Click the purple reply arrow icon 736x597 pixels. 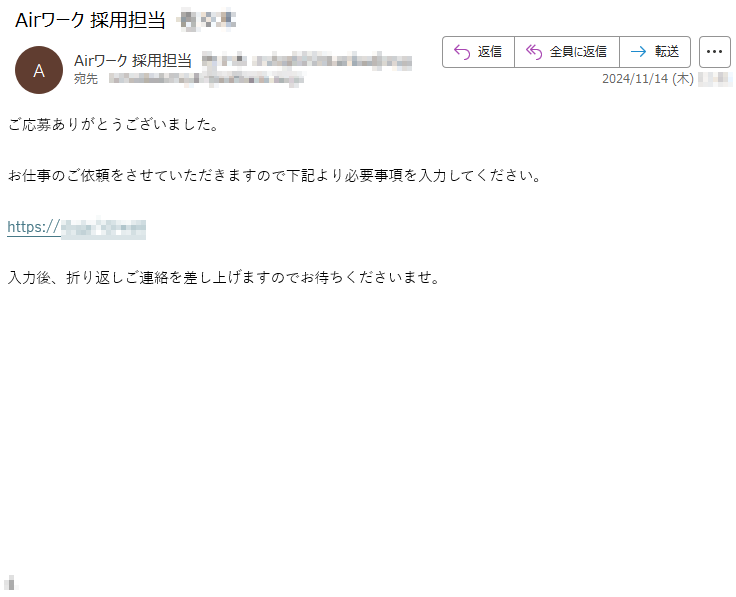462,52
